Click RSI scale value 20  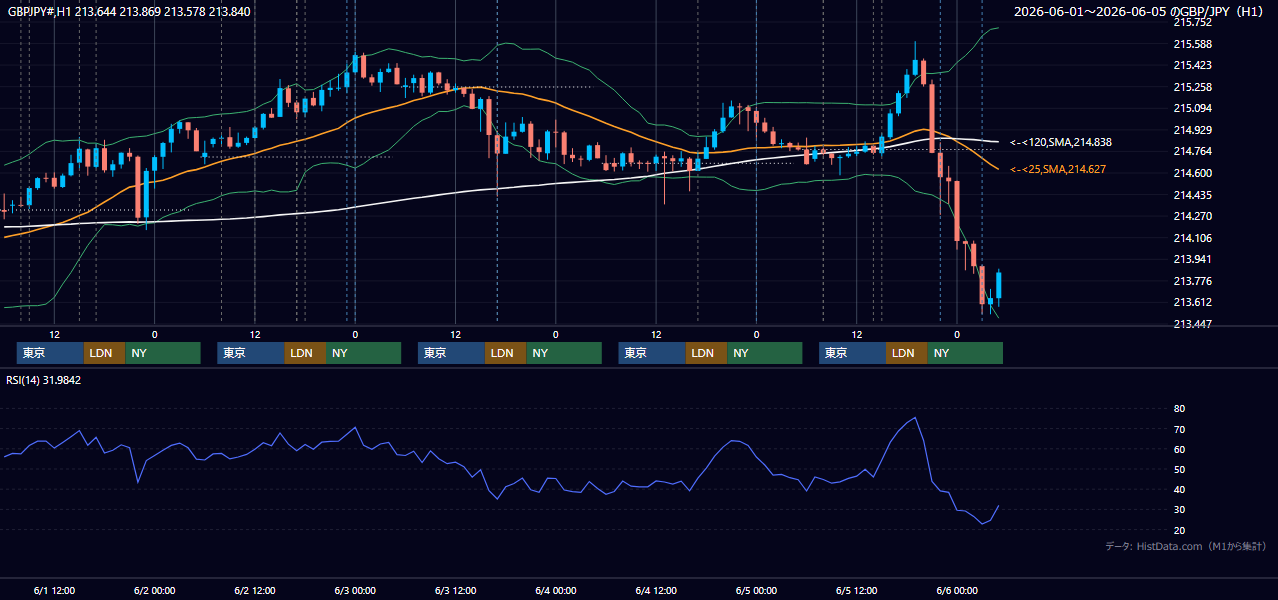1179,530
